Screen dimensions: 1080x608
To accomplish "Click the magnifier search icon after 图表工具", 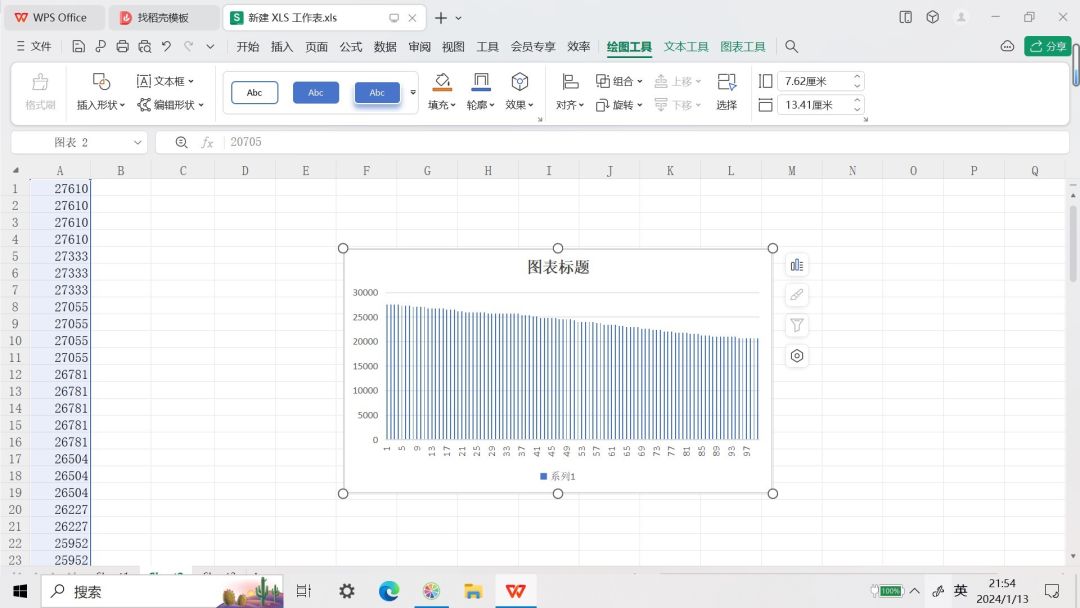I will coord(791,47).
